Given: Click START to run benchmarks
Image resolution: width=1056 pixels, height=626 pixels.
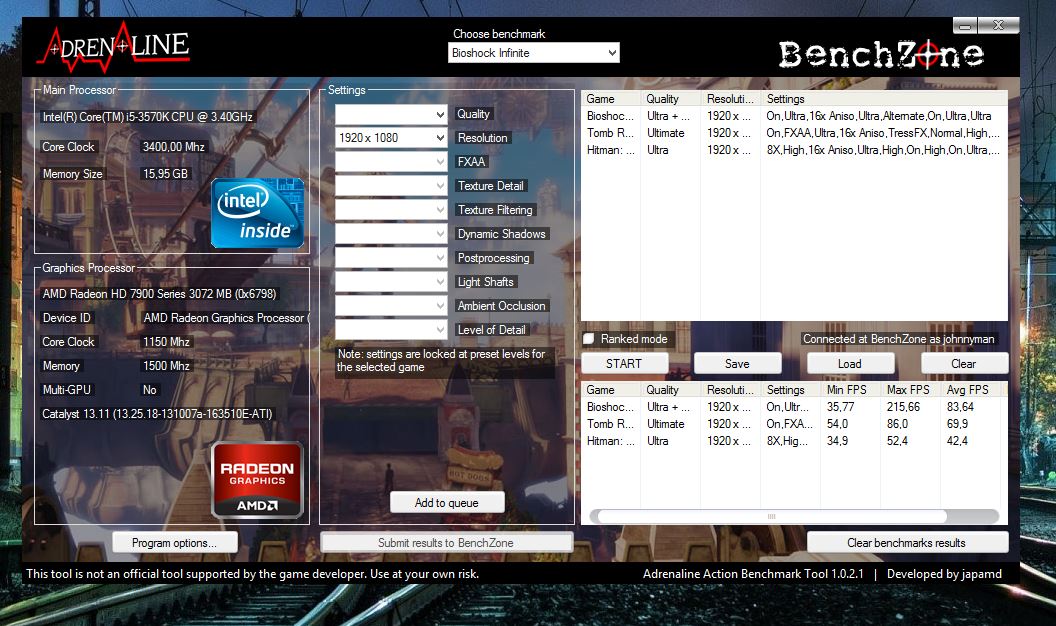Looking at the screenshot, I should click(624, 363).
